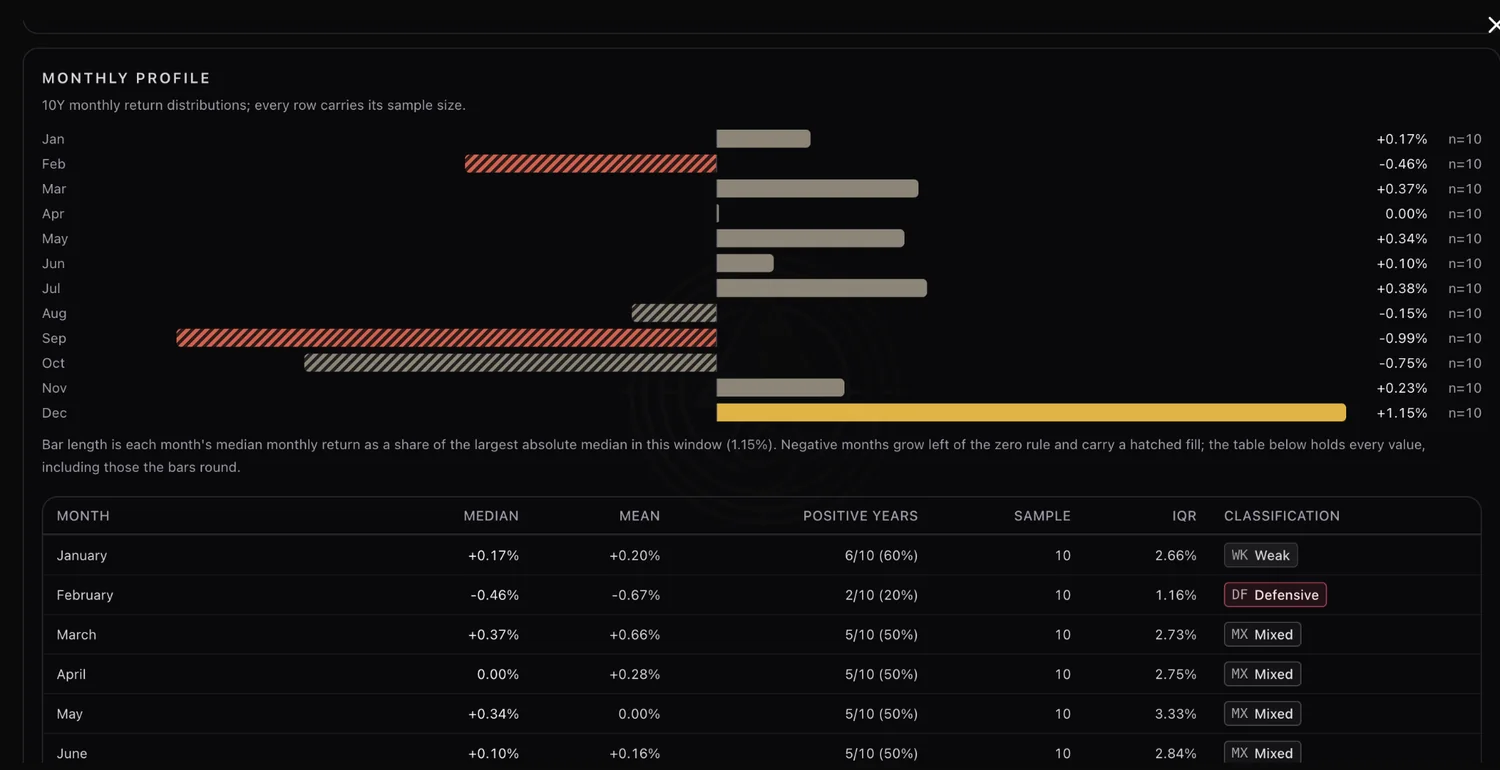Click the CLASSIFICATION column header
Screen dimensions: 1500x770
click(1282, 516)
